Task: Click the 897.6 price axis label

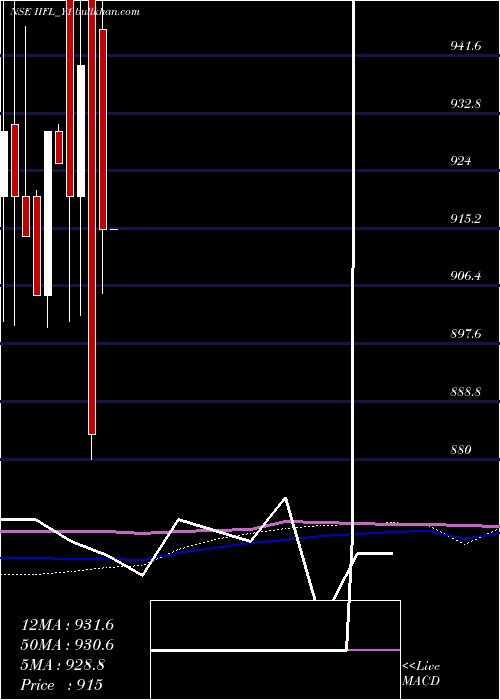Action: point(466,333)
